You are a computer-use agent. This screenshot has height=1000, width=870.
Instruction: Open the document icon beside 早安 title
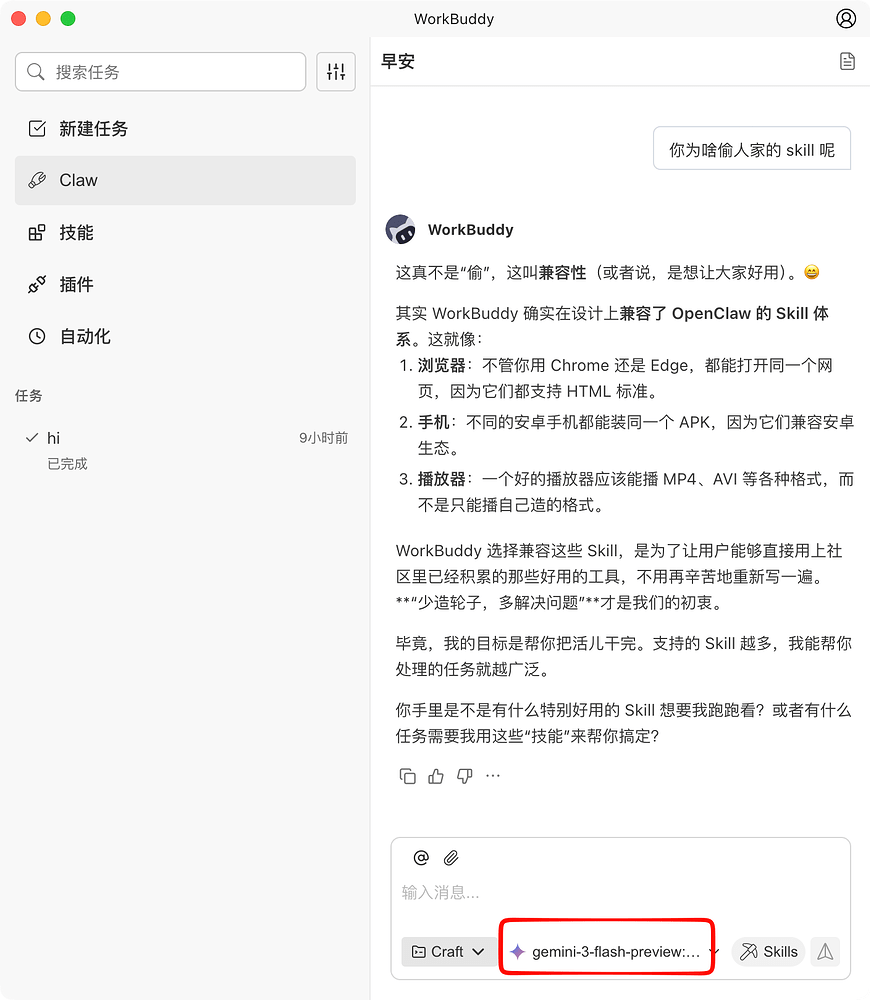(847, 61)
